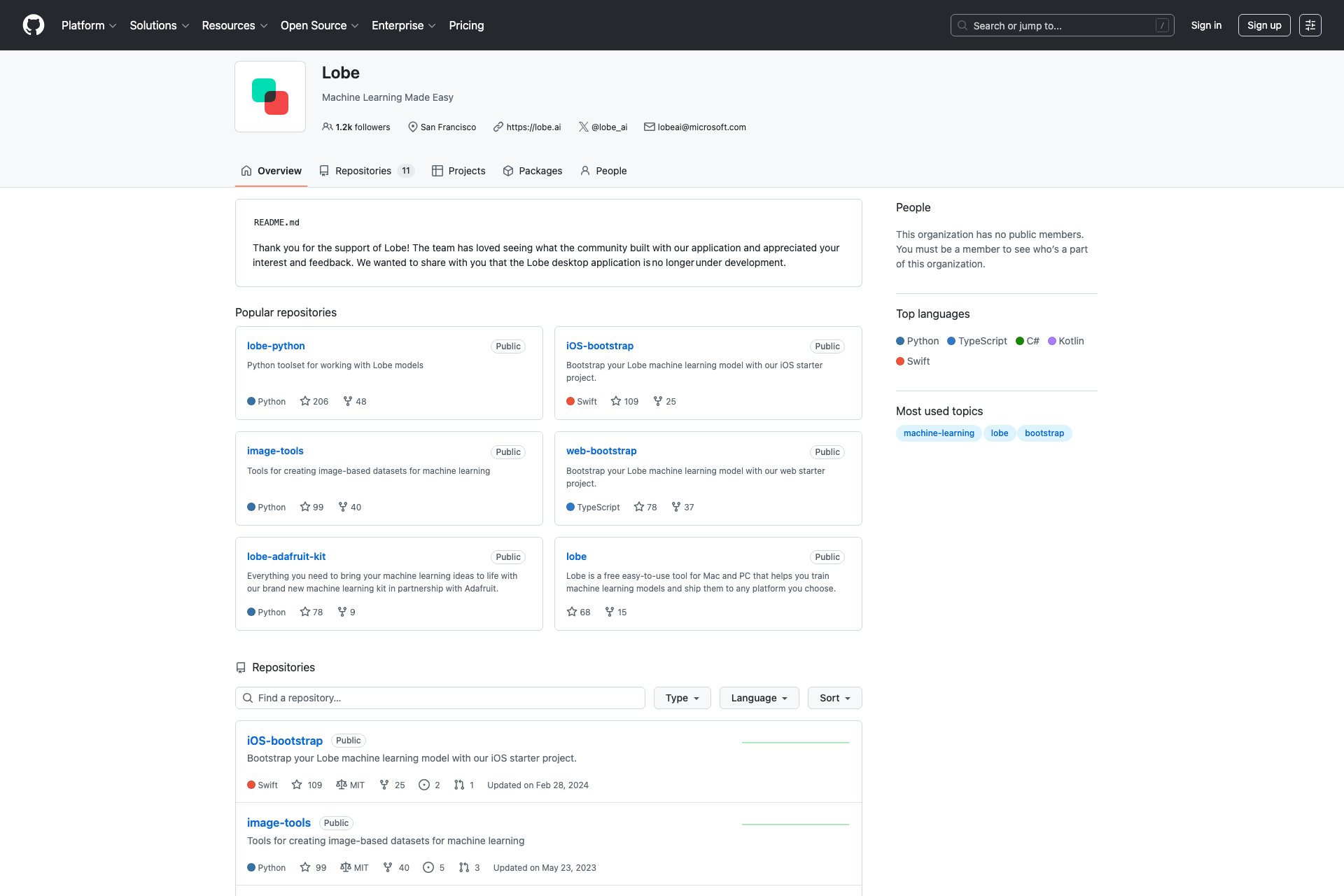Click the GitHub logo icon
The image size is (1344, 896).
click(x=33, y=25)
